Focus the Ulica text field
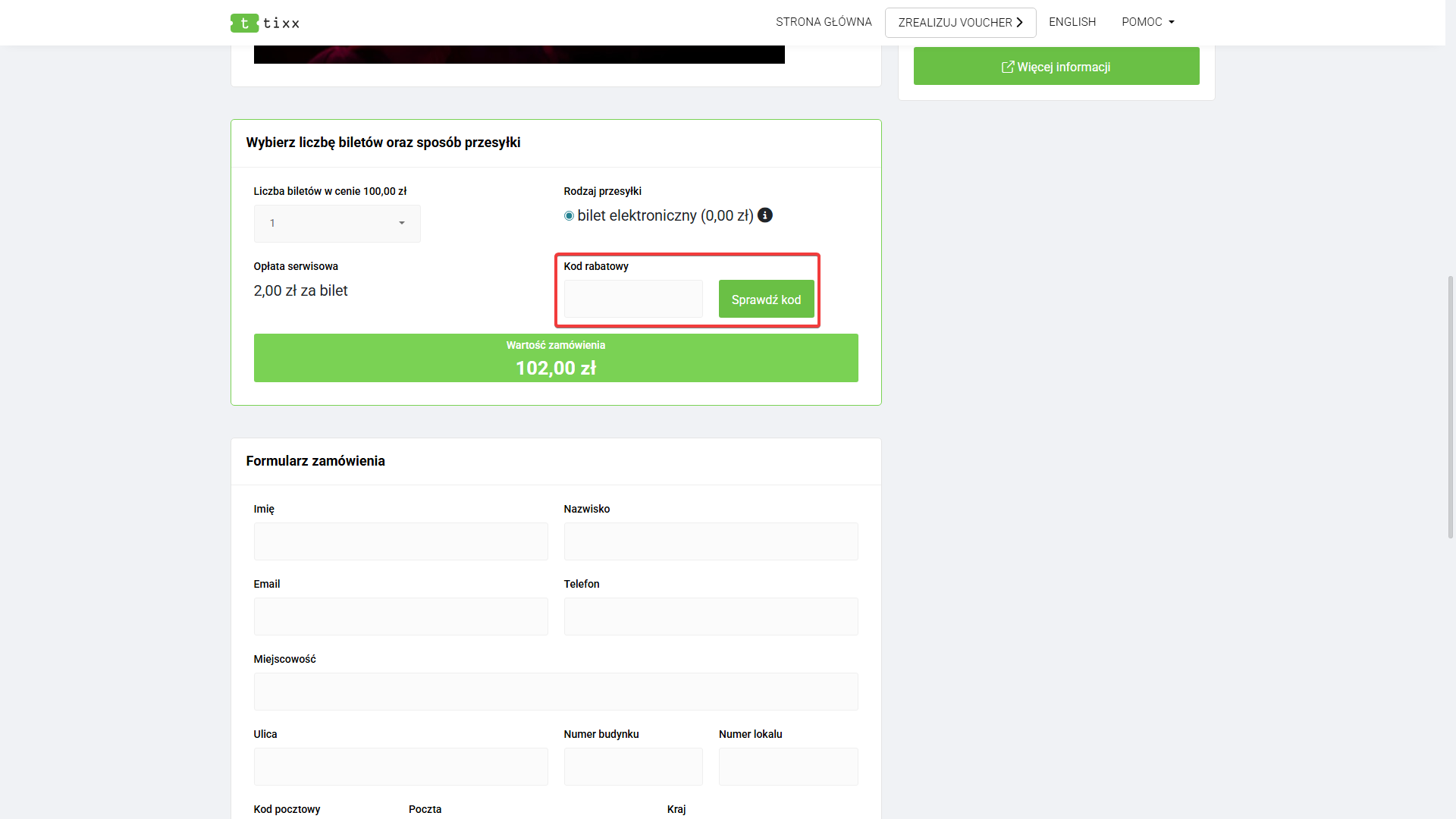Image resolution: width=1456 pixels, height=819 pixels. point(400,767)
